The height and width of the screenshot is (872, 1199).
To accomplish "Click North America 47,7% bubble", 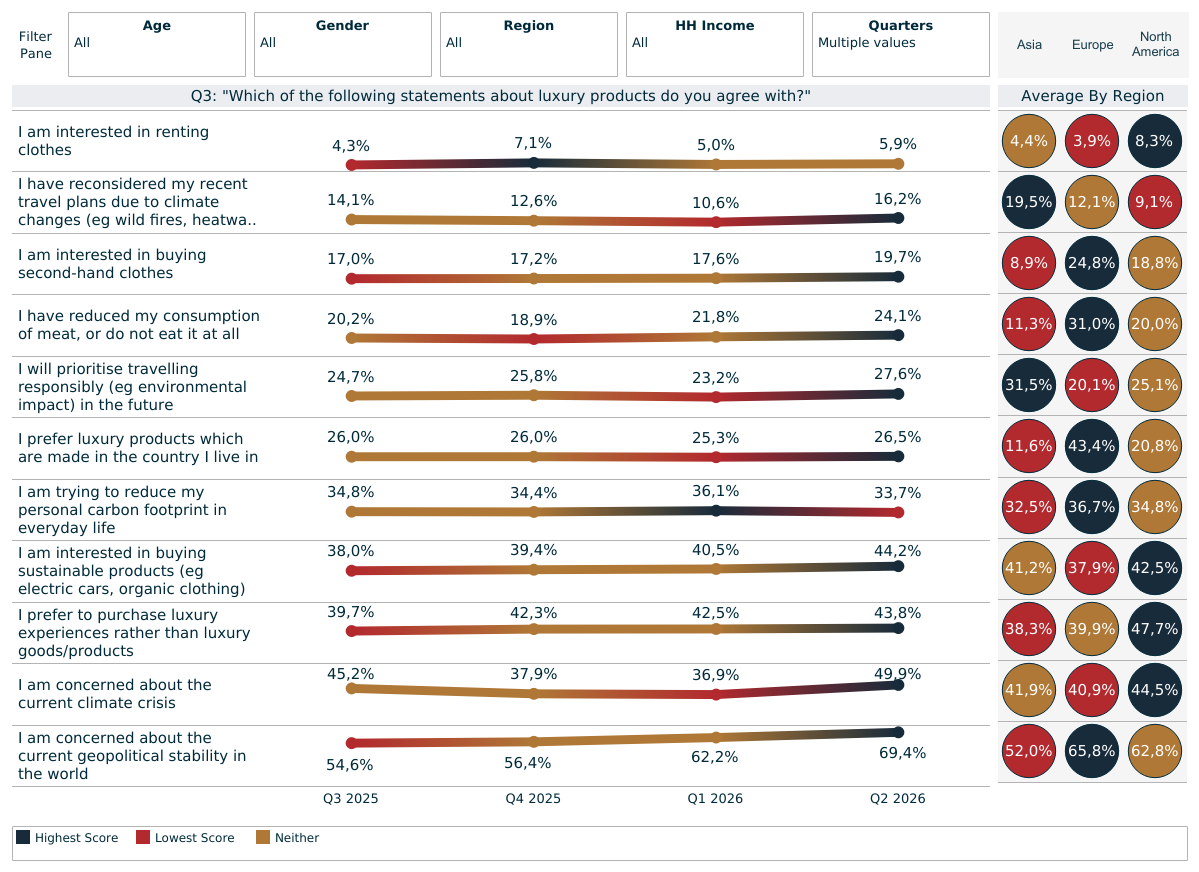I will (x=1155, y=629).
